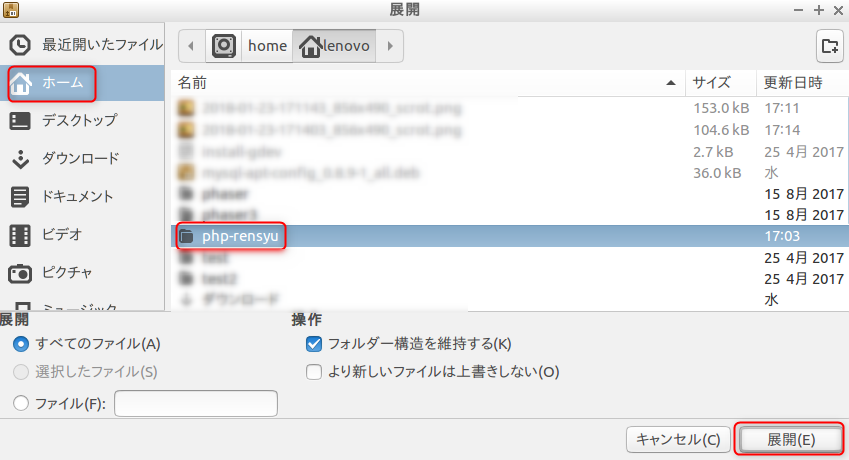Create a new folder with top-right icon
Viewport: 849px width, 460px height.
[830, 46]
